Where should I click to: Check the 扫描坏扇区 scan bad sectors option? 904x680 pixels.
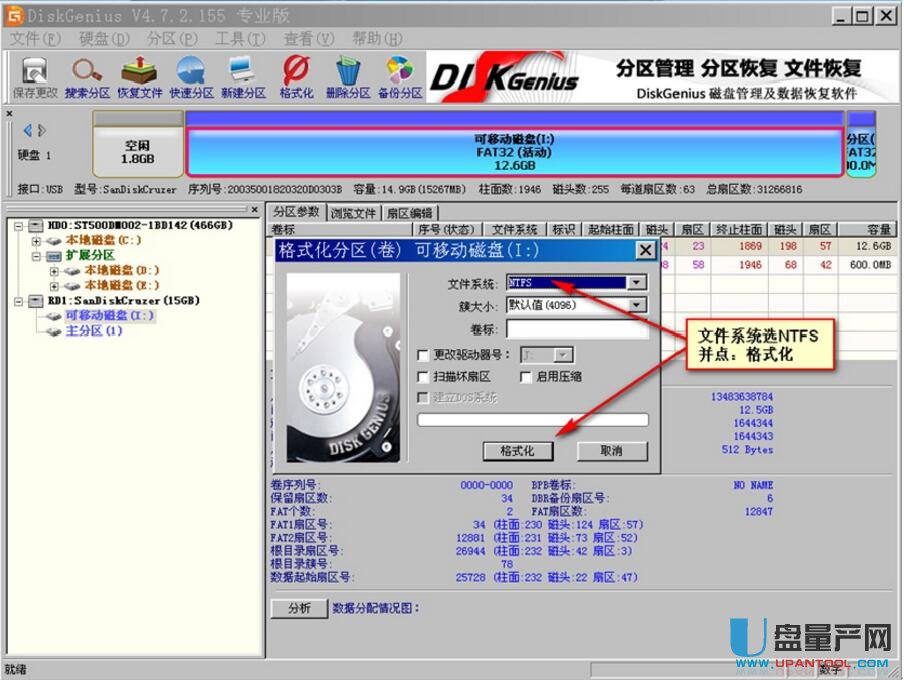click(x=423, y=377)
